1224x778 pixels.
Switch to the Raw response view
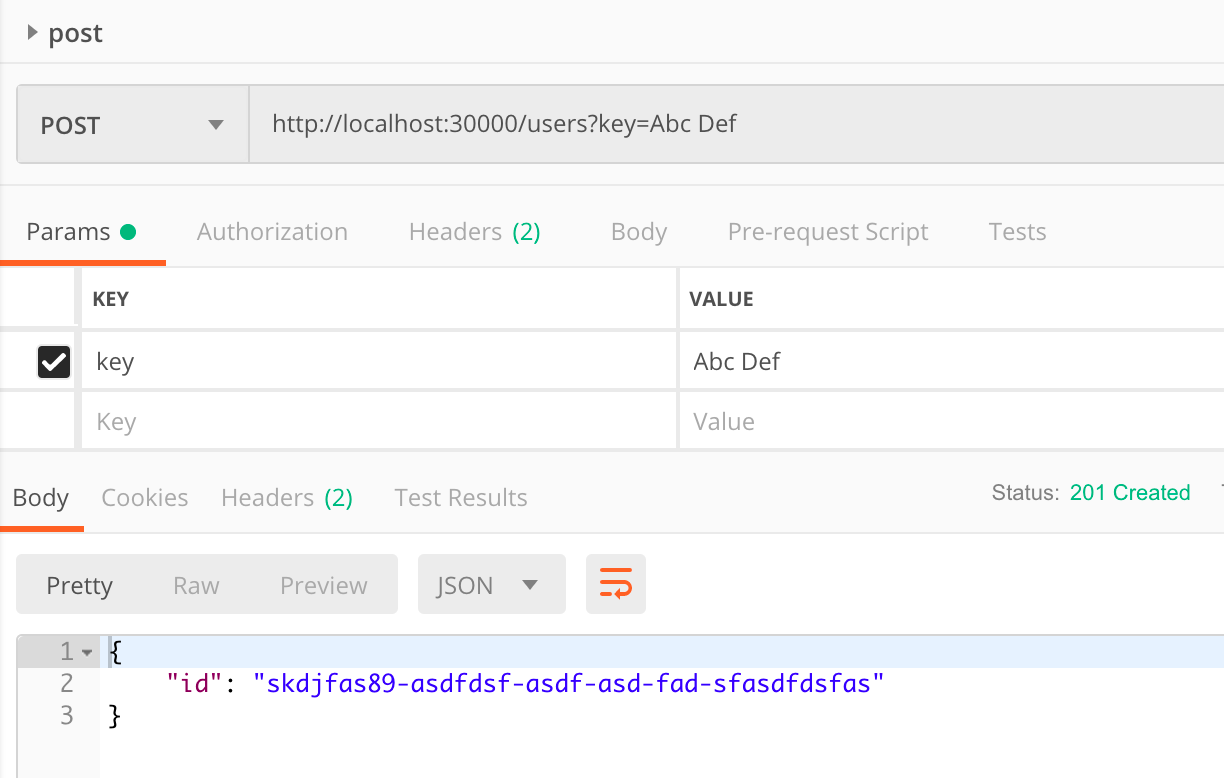coord(196,585)
